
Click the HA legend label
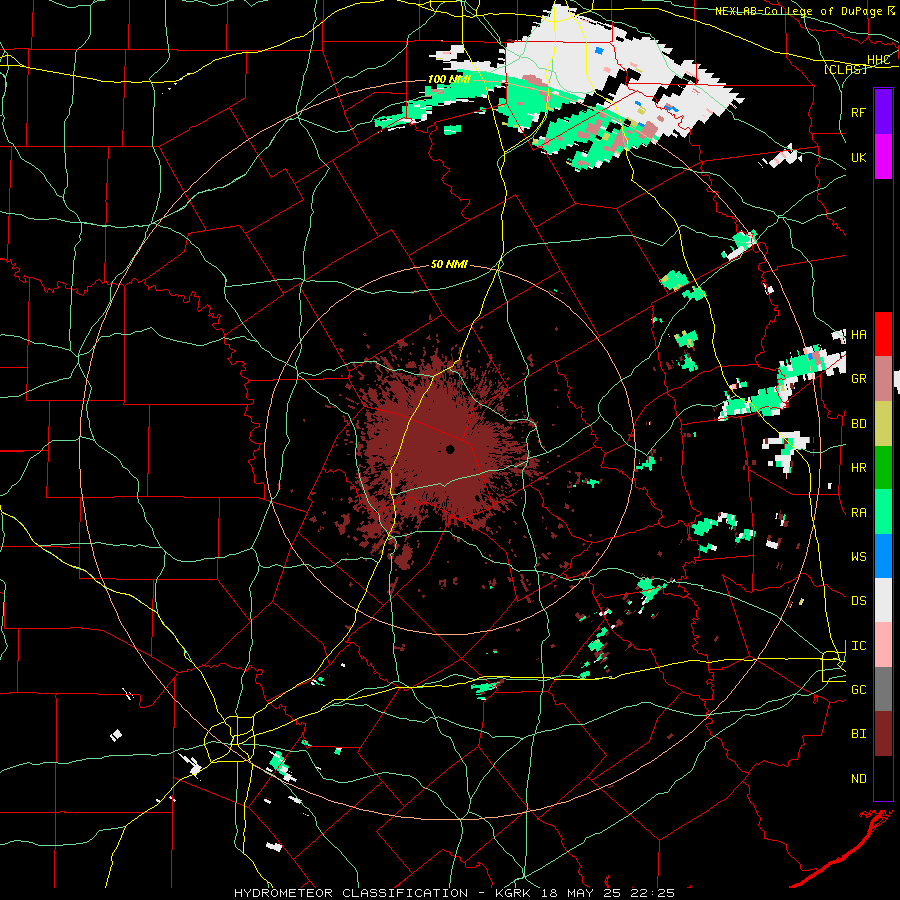858,335
